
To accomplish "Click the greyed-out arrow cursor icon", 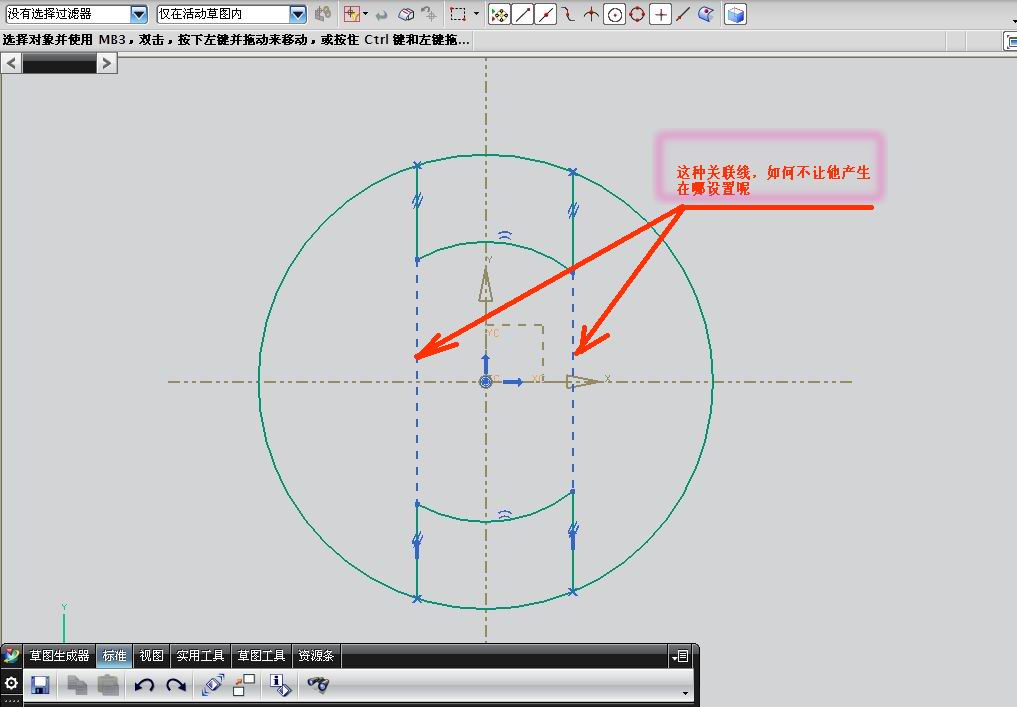I will (429, 14).
